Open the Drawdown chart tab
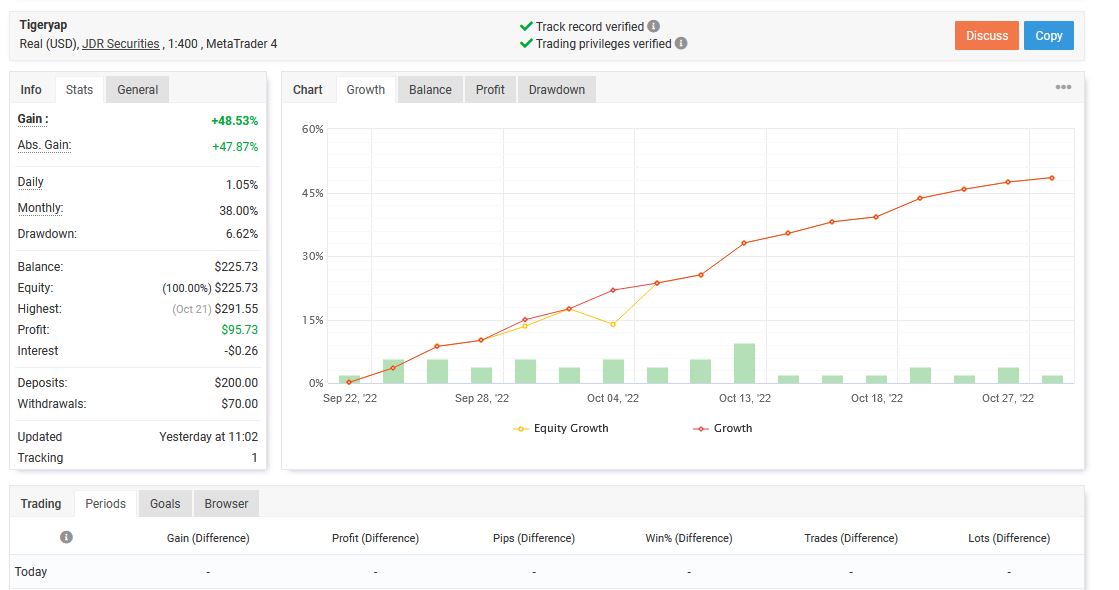Image resolution: width=1119 pixels, height=590 pixels. pyautogui.click(x=557, y=90)
